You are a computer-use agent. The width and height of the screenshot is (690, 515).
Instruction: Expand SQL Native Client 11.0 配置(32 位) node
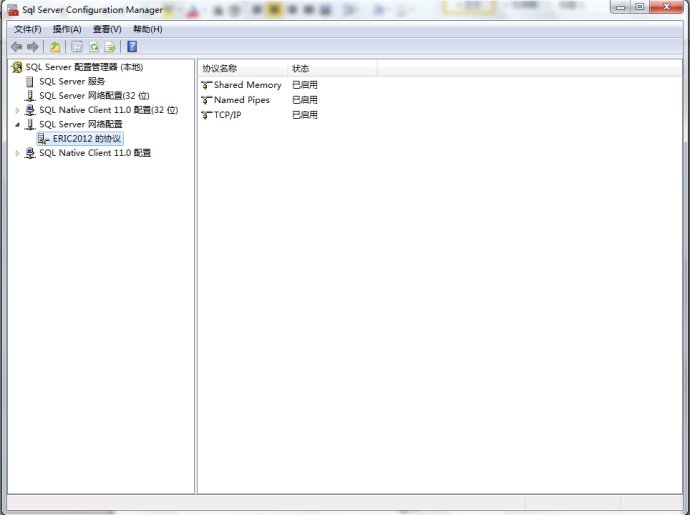(17, 110)
